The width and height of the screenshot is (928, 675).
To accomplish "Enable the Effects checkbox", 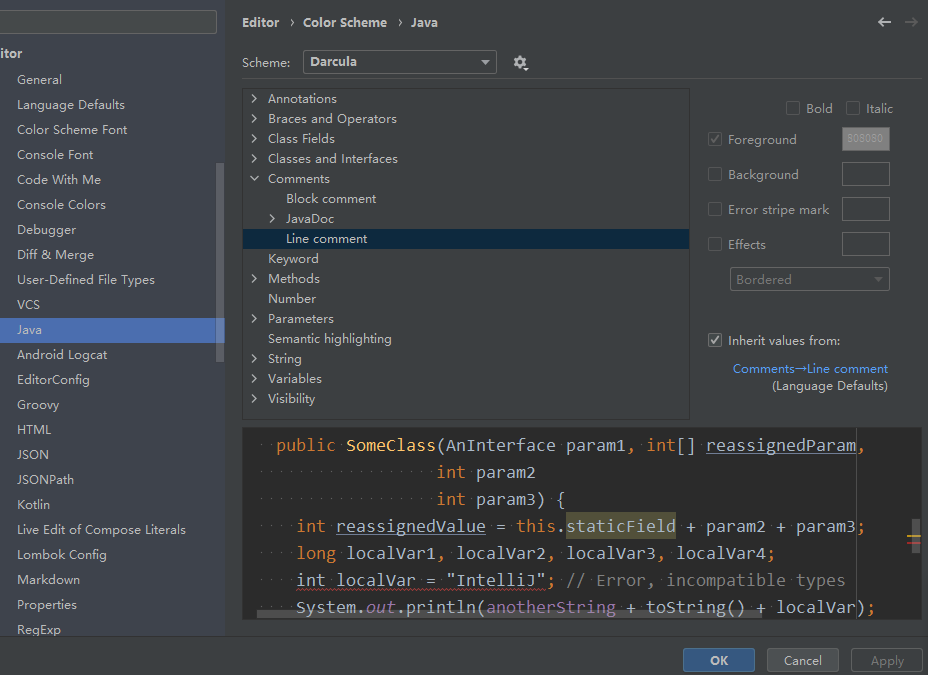I will point(715,244).
